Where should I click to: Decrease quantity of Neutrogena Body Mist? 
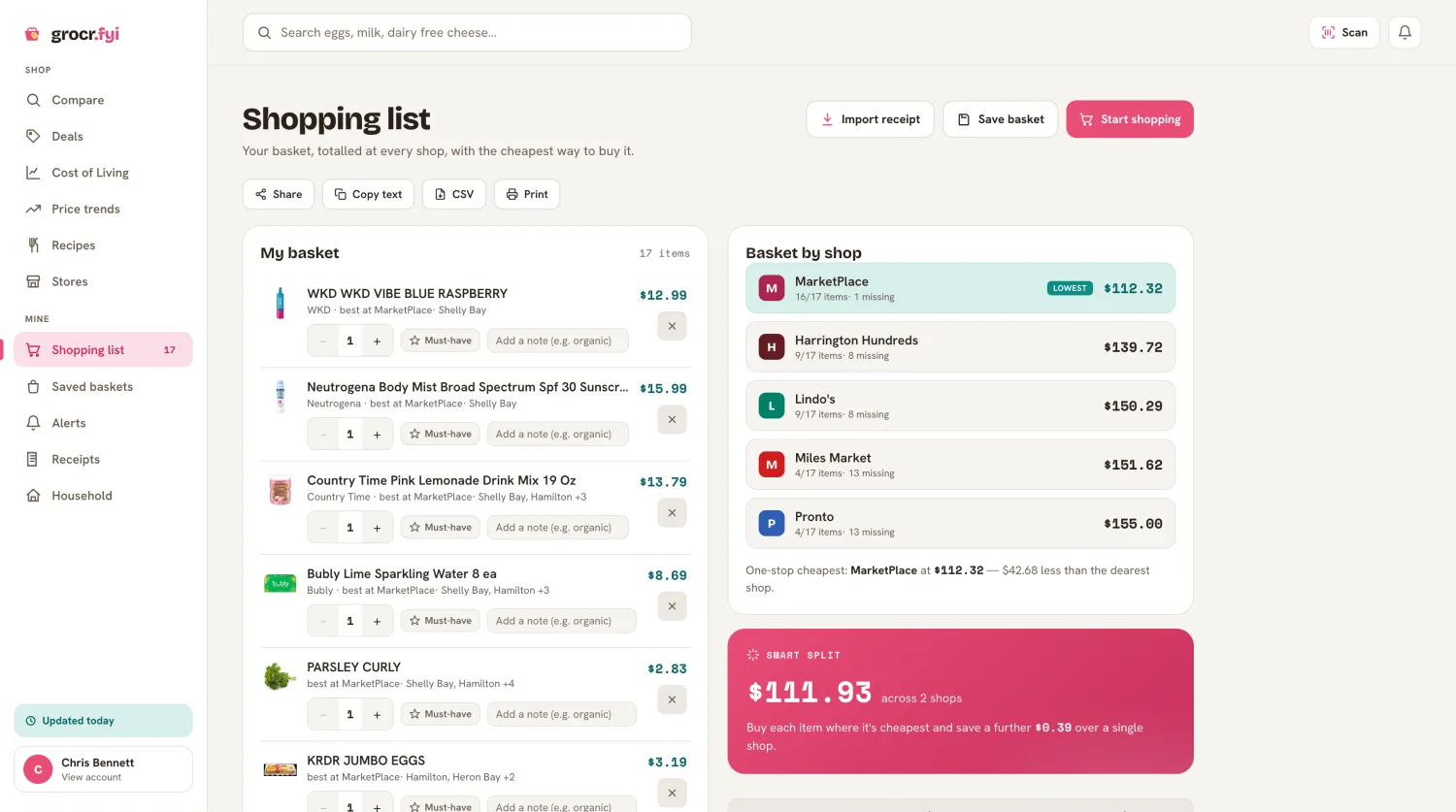[x=323, y=434]
